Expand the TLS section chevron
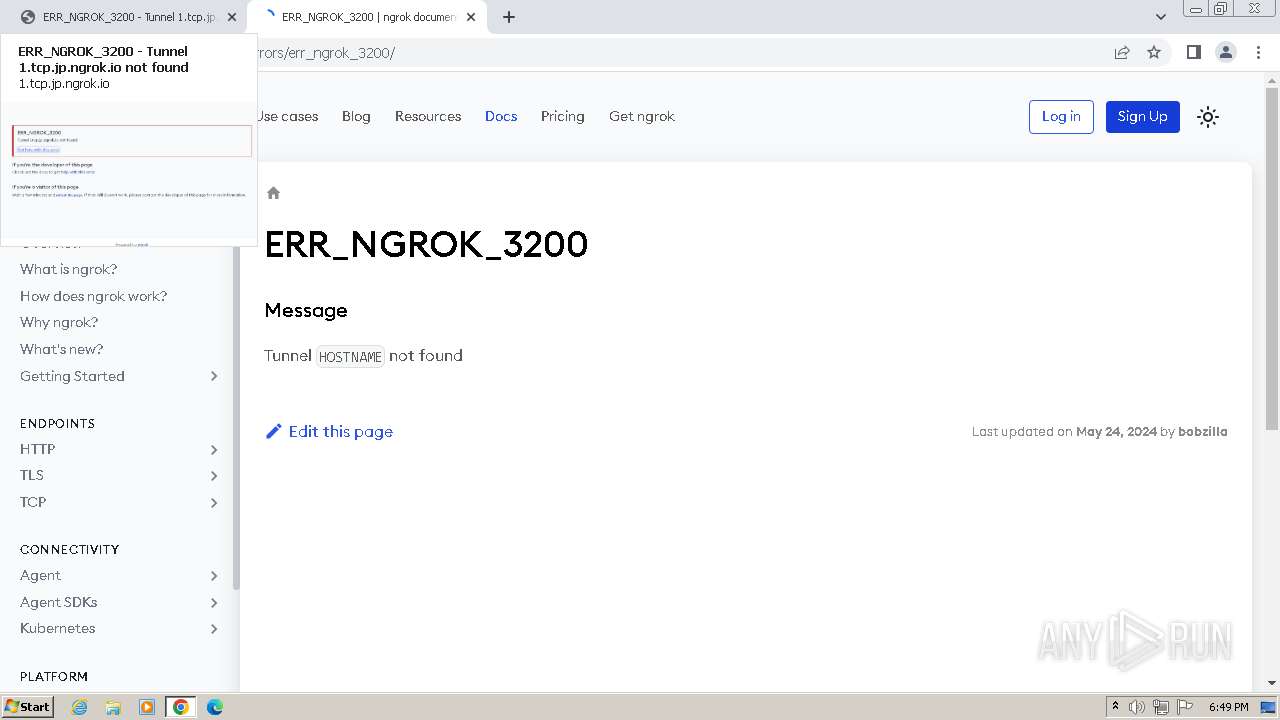Image resolution: width=1280 pixels, height=720 pixels. point(214,476)
